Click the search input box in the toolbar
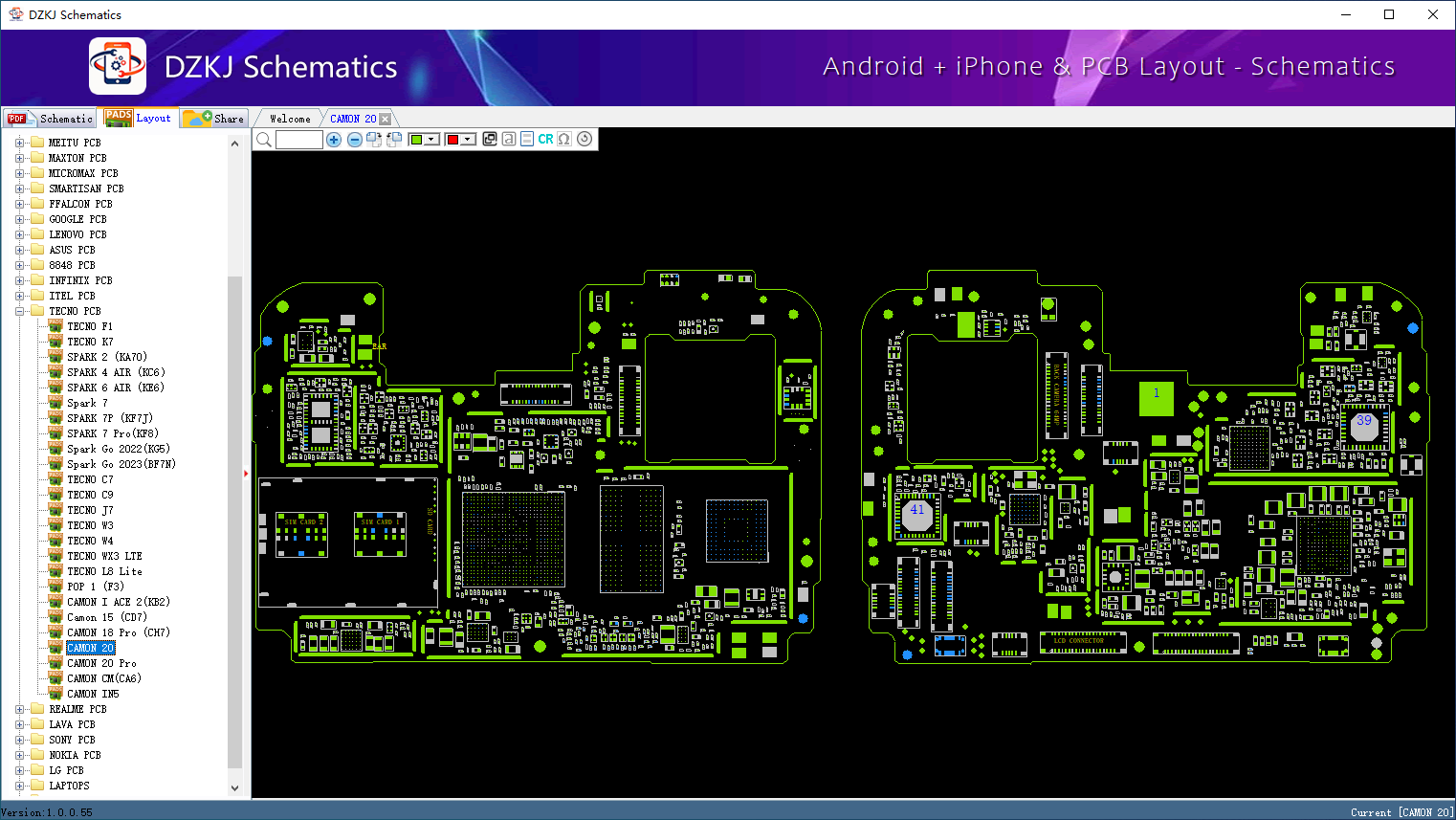 pyautogui.click(x=299, y=140)
